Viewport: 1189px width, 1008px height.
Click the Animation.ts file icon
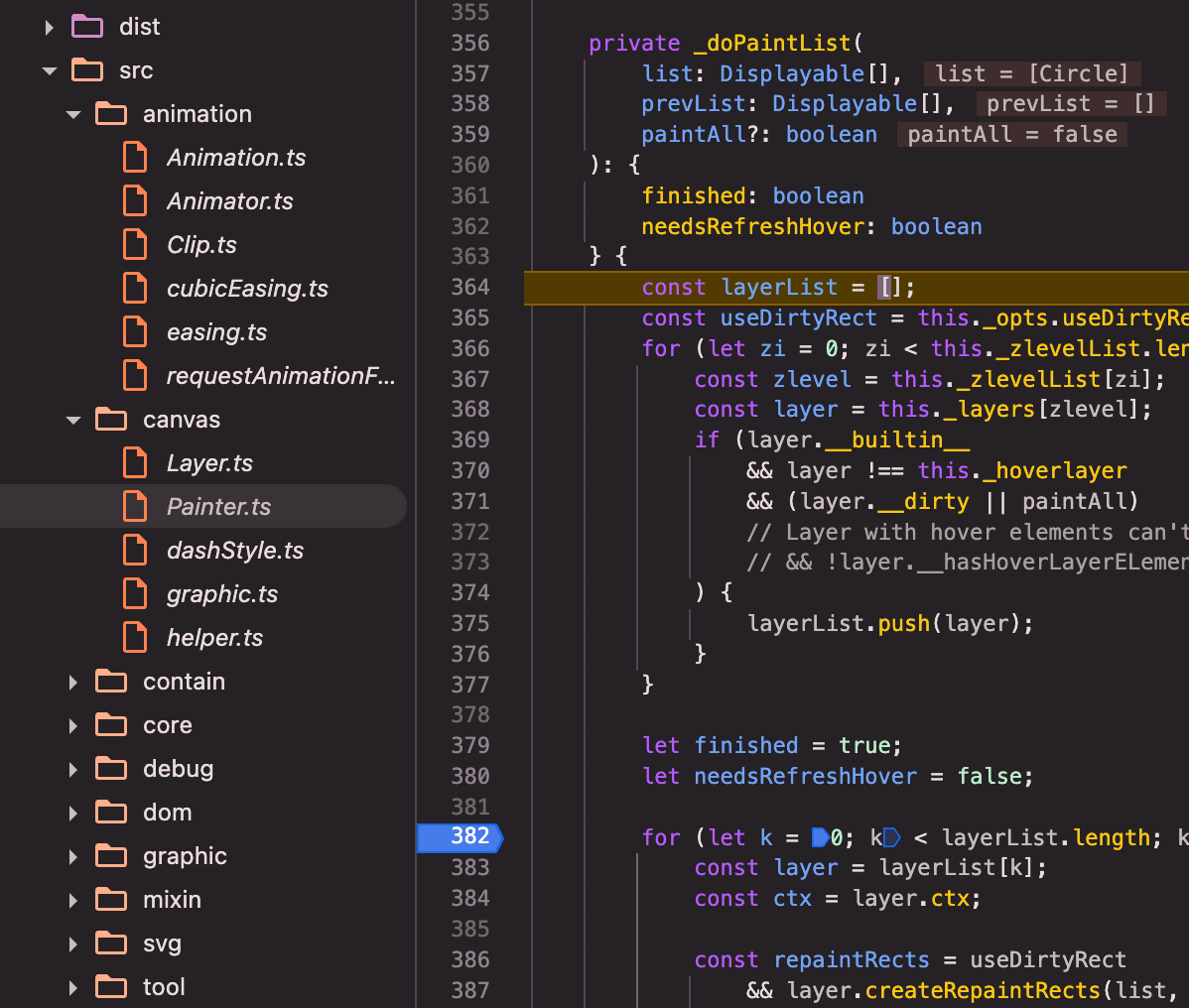click(x=135, y=158)
